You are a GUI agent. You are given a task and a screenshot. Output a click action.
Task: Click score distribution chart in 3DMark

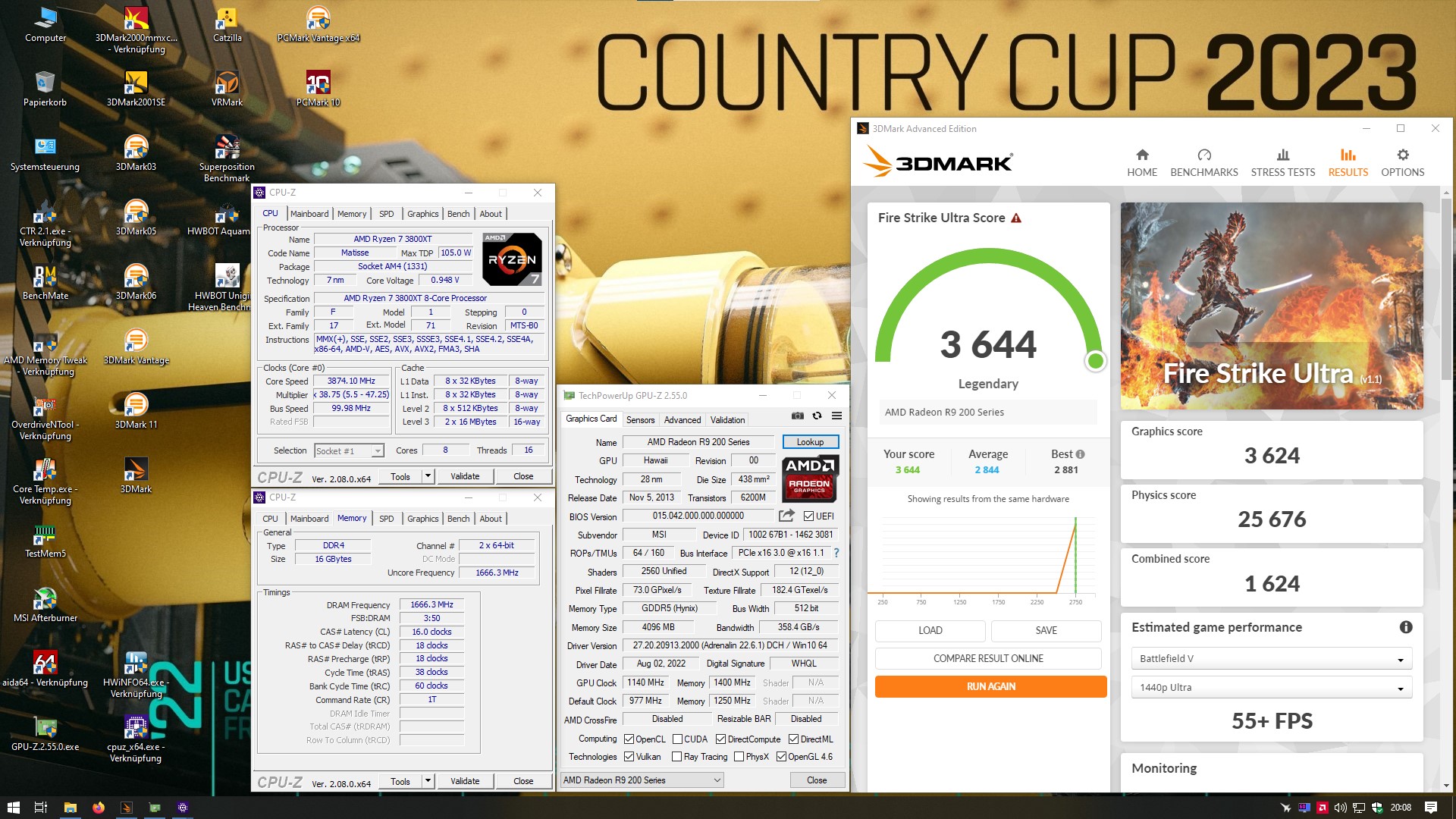coord(984,560)
